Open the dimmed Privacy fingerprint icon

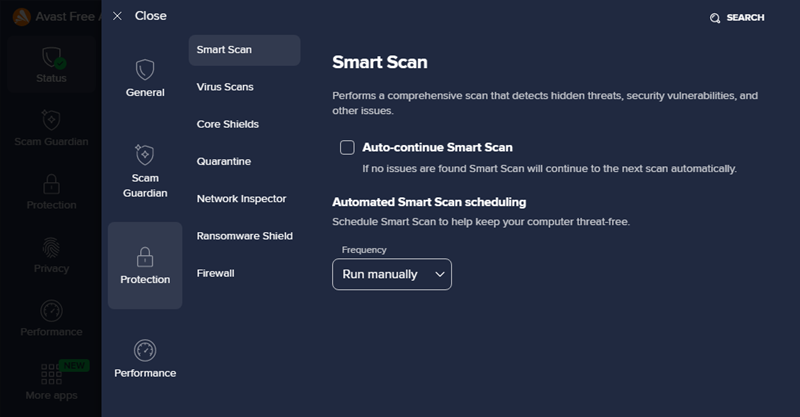tap(51, 248)
